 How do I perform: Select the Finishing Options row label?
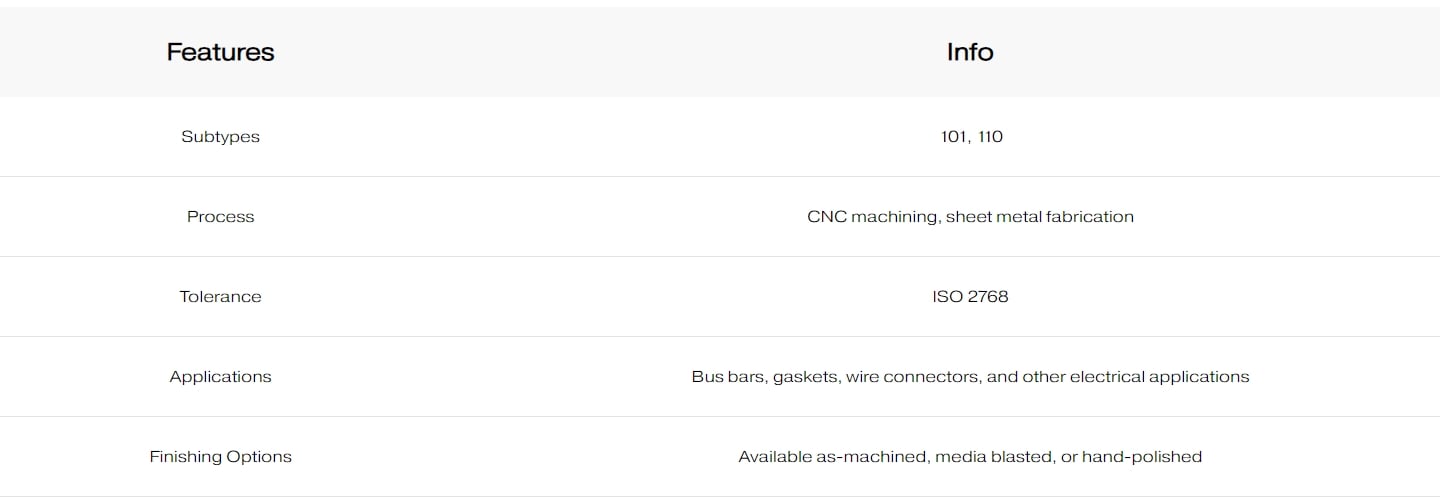(x=220, y=457)
